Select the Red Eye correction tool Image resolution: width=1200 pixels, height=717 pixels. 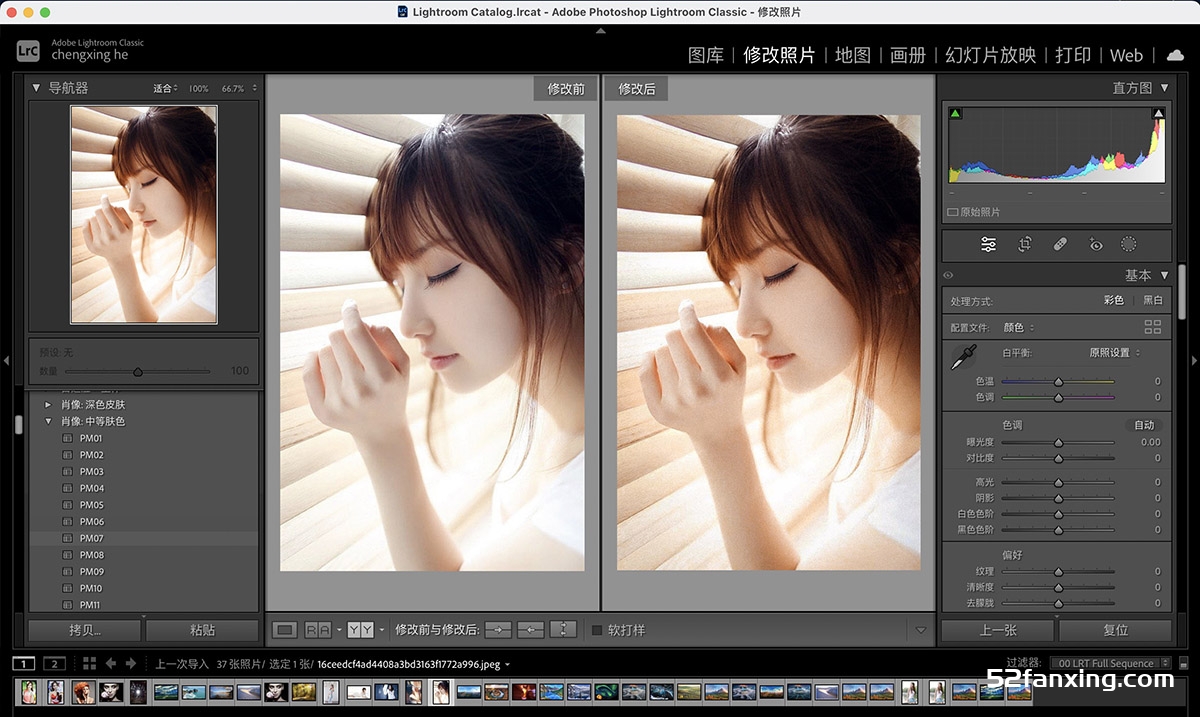pyautogui.click(x=1096, y=244)
